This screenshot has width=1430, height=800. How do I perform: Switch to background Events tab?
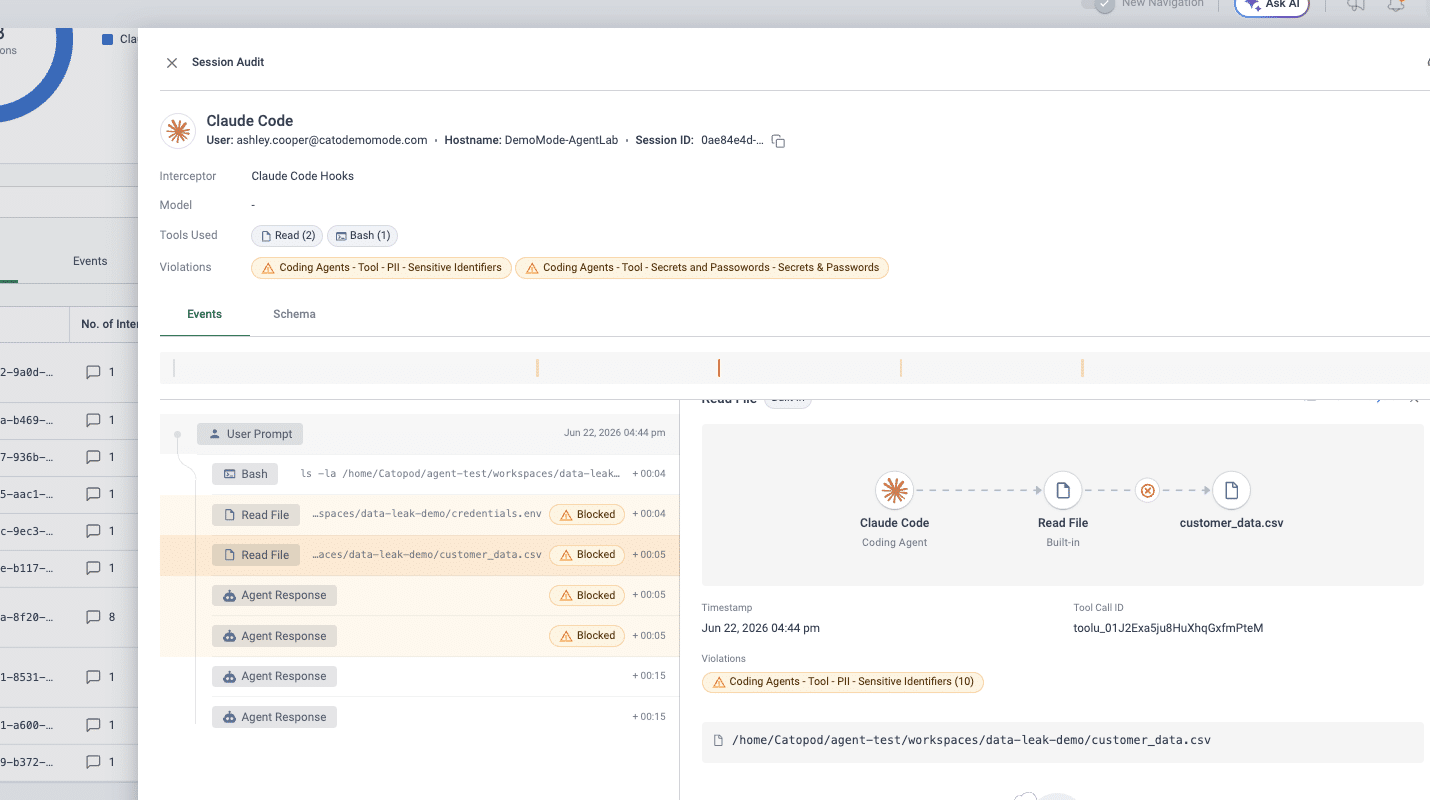90,261
